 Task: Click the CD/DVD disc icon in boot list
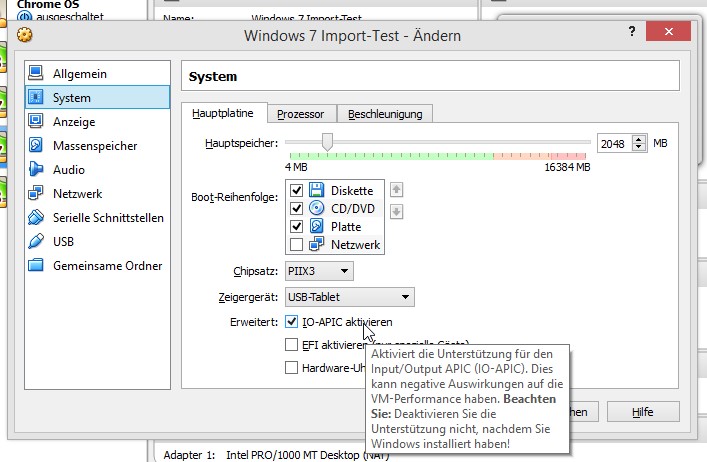click(317, 208)
